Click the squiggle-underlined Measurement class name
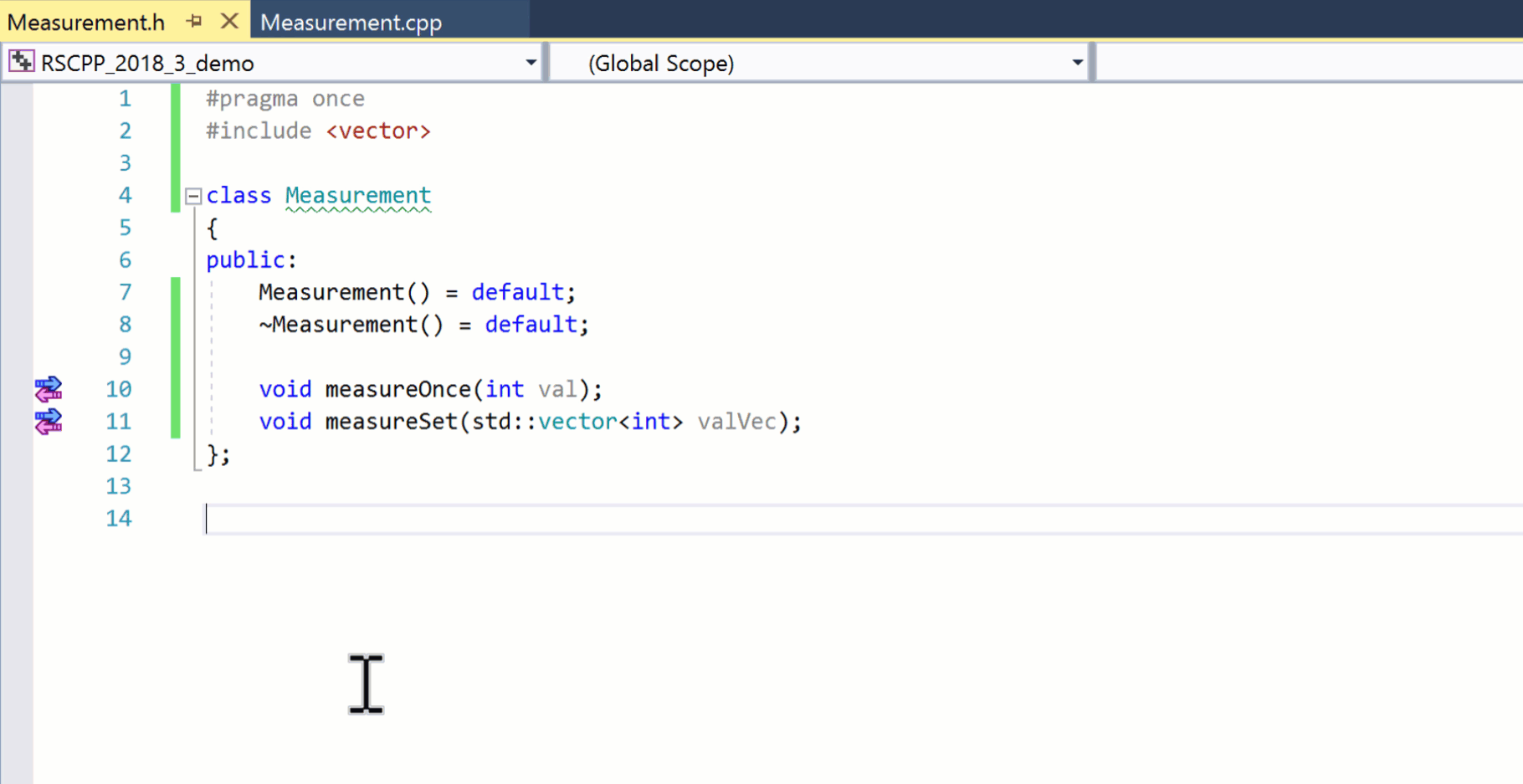Viewport: 1523px width, 784px height. pyautogui.click(x=358, y=195)
